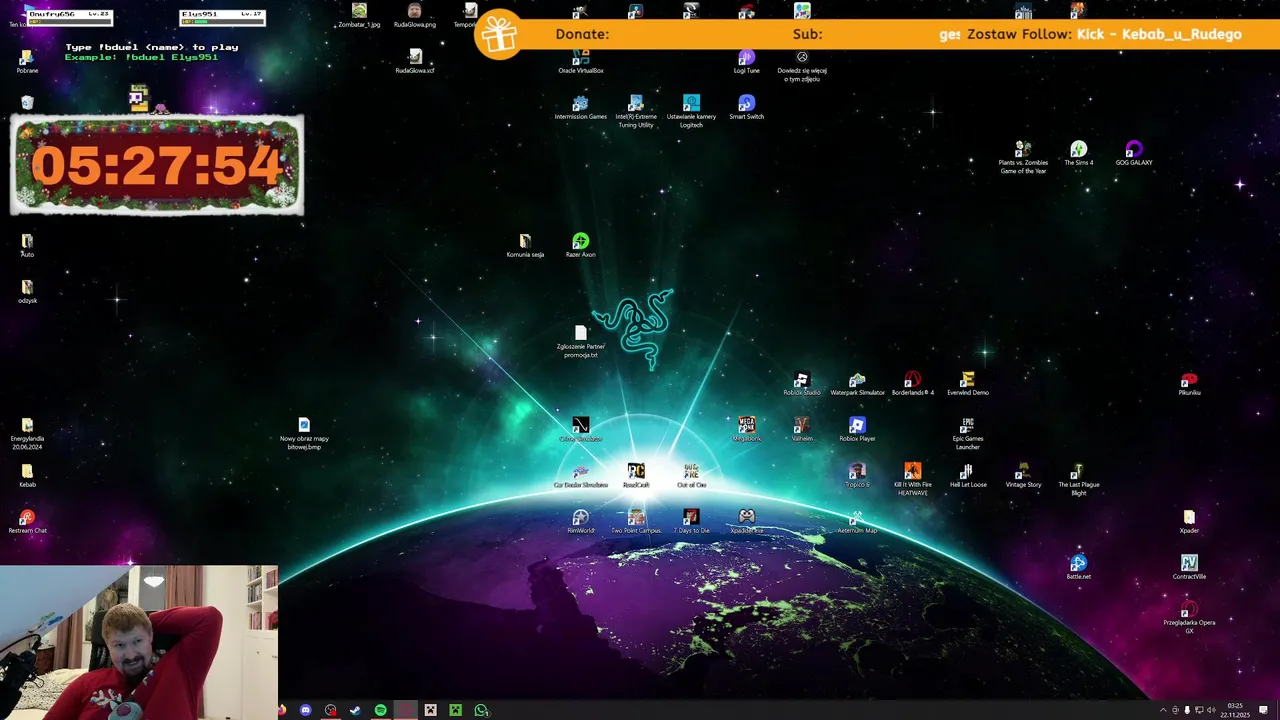Open the Epic Games Launcher icon
Viewport: 1280px width, 720px height.
(x=967, y=434)
